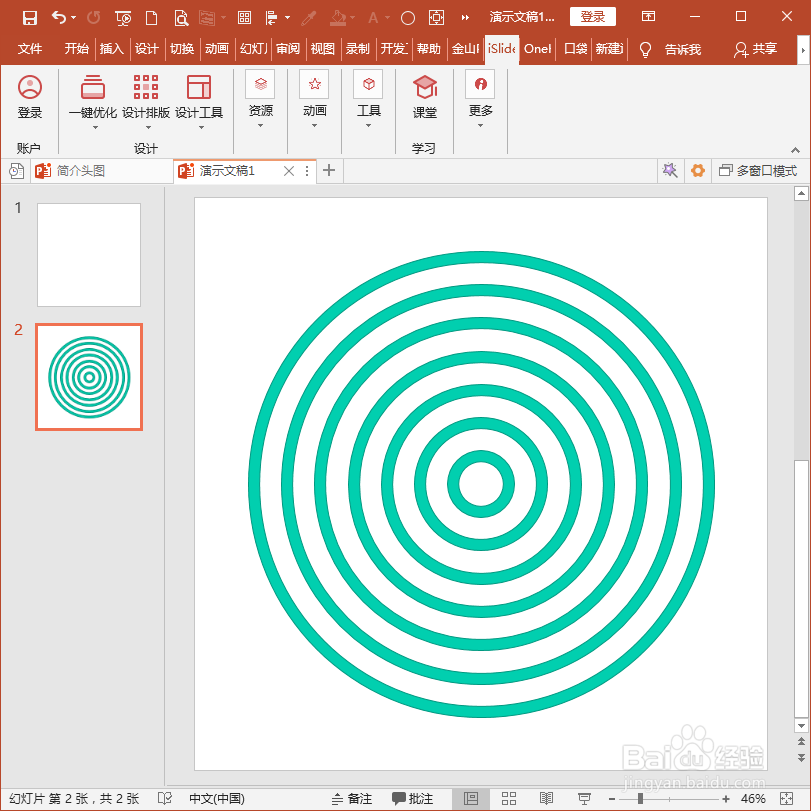Click the fit-to-frame icon in title bar

(x=436, y=18)
